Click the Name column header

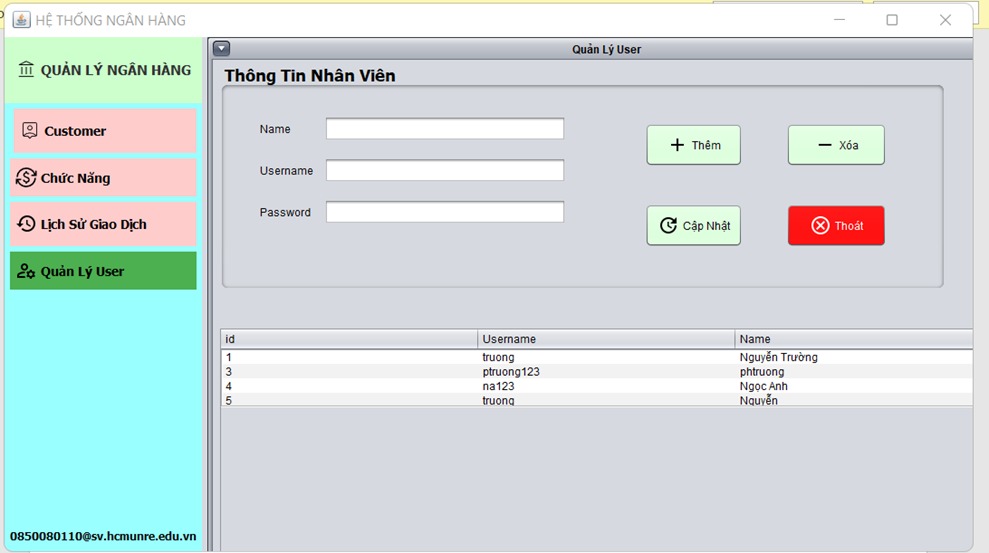point(853,339)
